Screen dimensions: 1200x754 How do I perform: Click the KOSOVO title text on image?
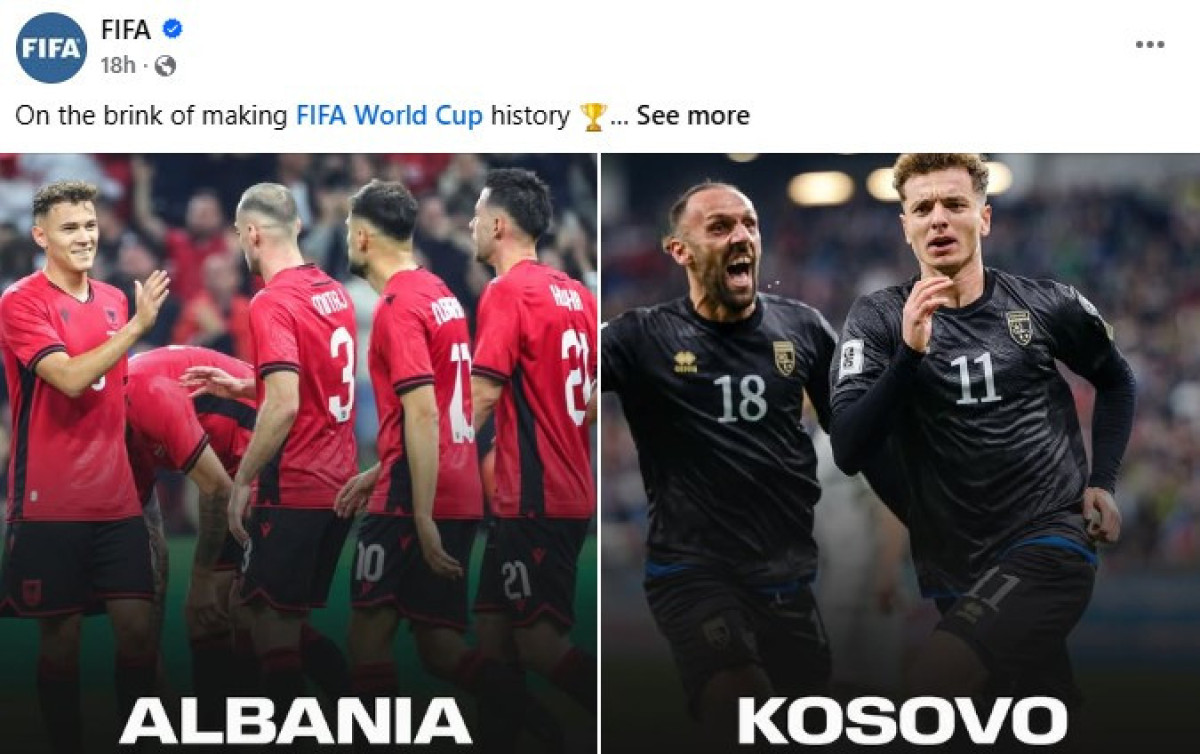[902, 721]
